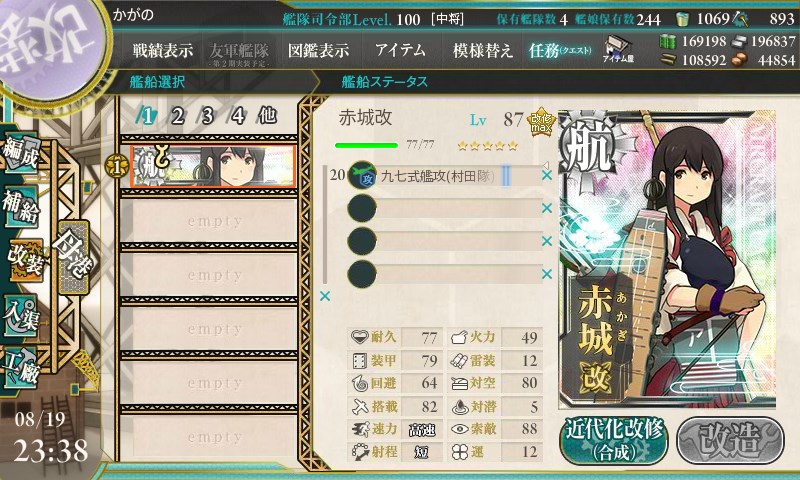The height and width of the screenshot is (480, 800).
Task: Click the torpedo bomber equipment icon
Action: [x=362, y=175]
